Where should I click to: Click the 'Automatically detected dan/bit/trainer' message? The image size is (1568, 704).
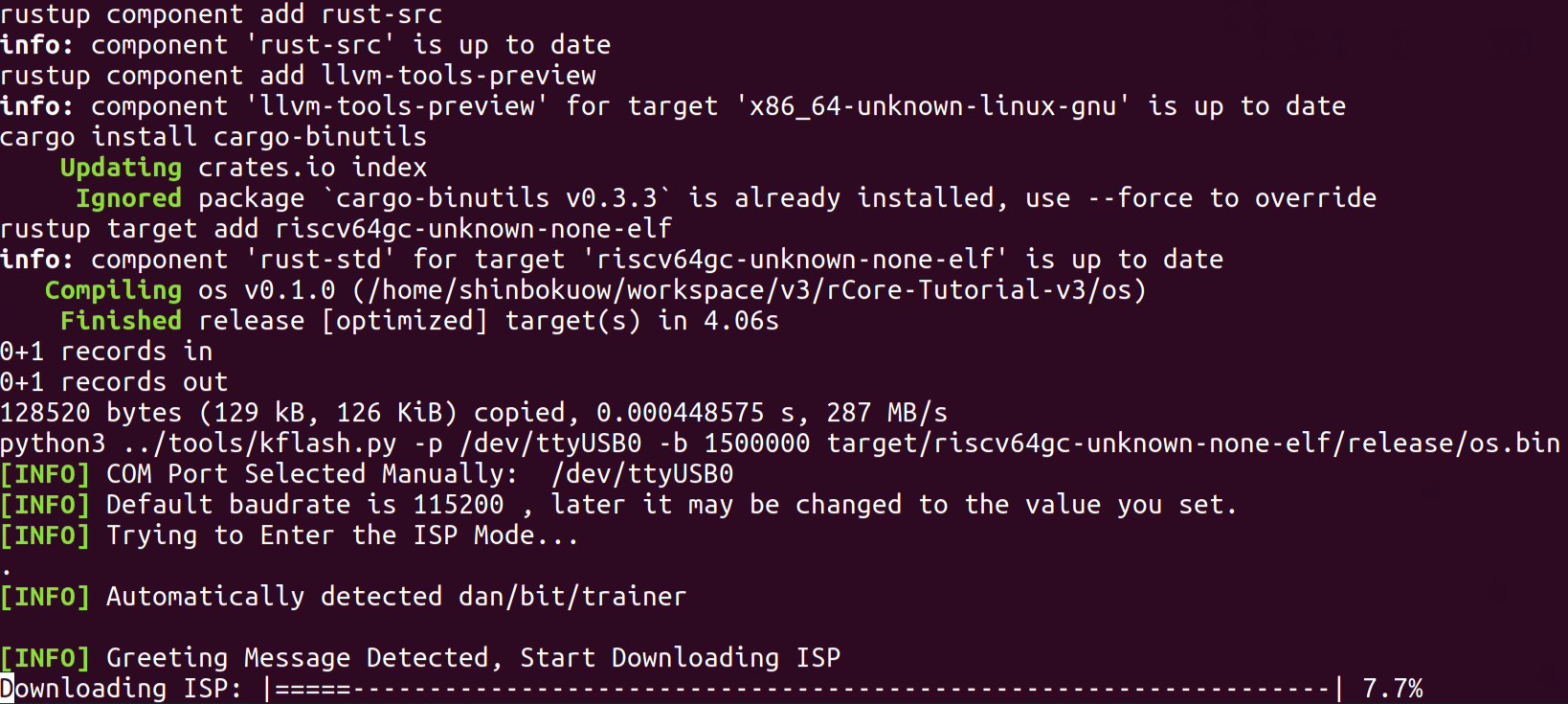coord(395,597)
